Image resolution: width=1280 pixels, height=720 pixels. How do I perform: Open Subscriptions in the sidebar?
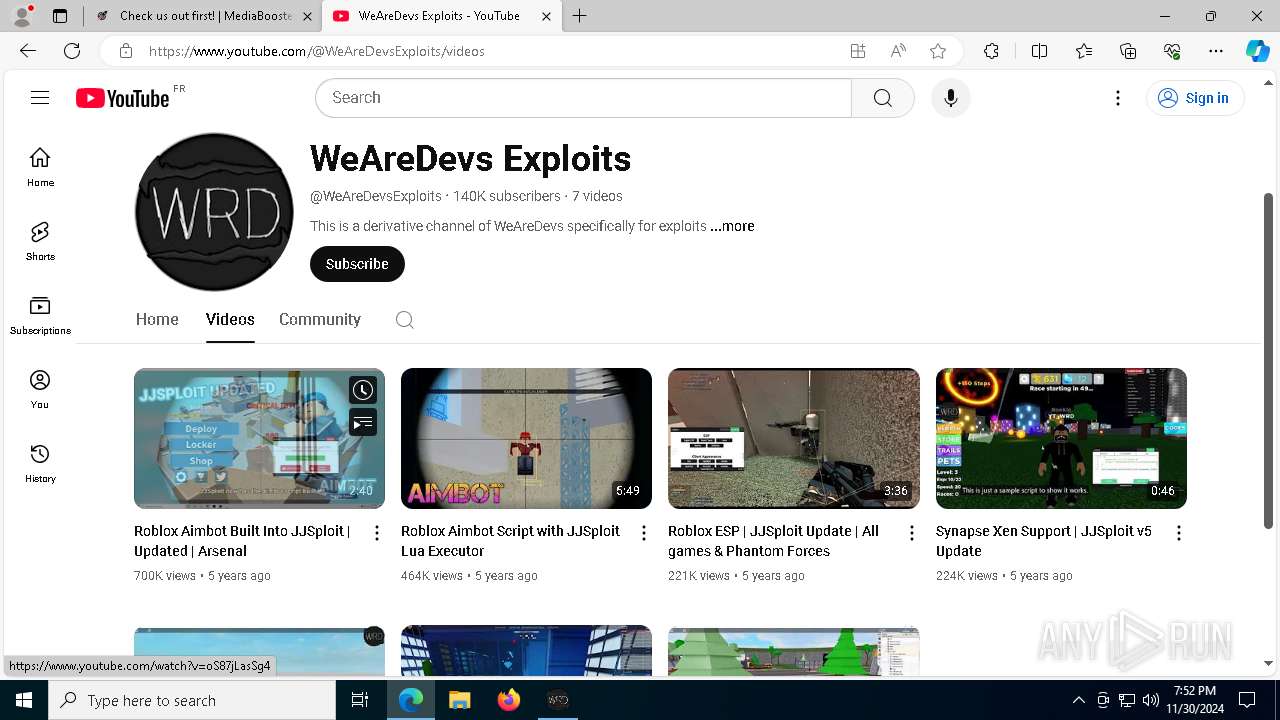click(40, 315)
